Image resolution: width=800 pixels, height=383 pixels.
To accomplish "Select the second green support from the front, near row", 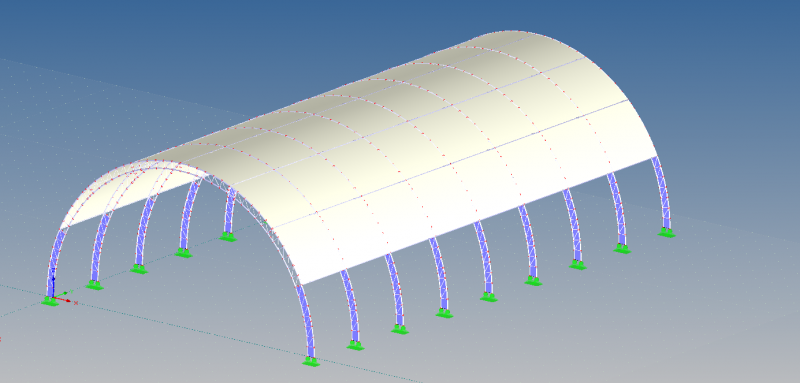I will pyautogui.click(x=355, y=346).
